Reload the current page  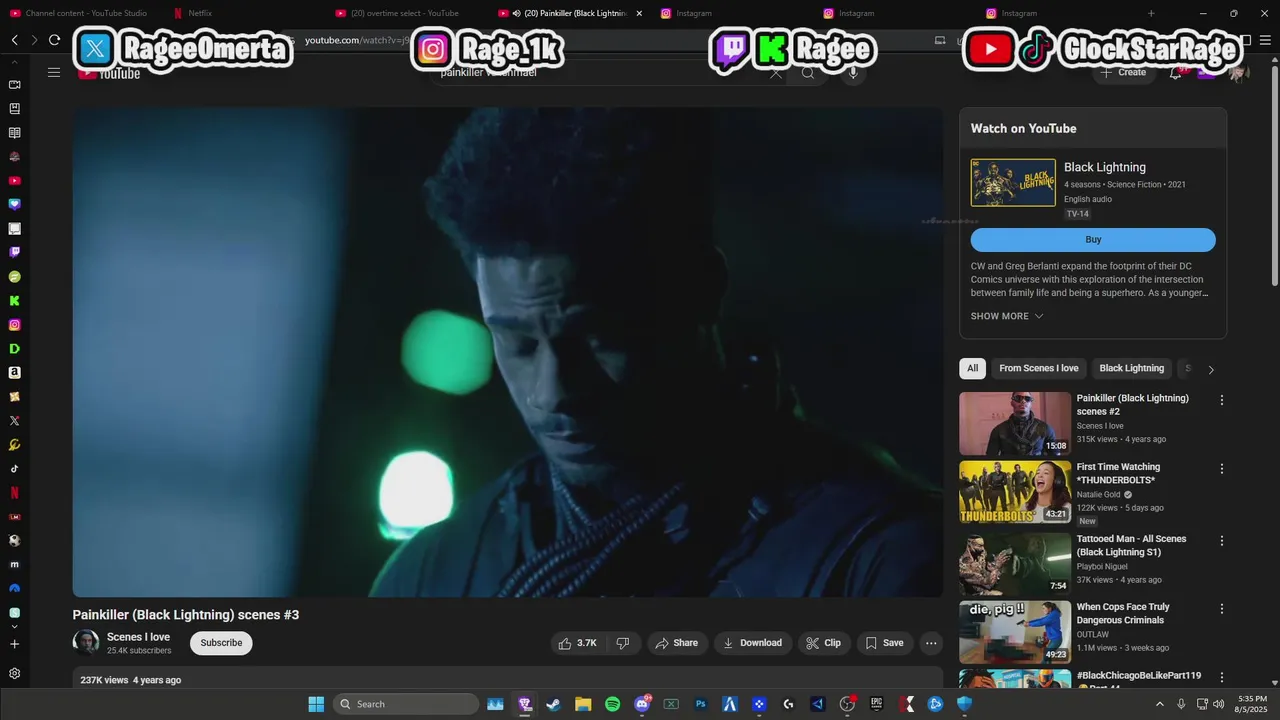[54, 40]
